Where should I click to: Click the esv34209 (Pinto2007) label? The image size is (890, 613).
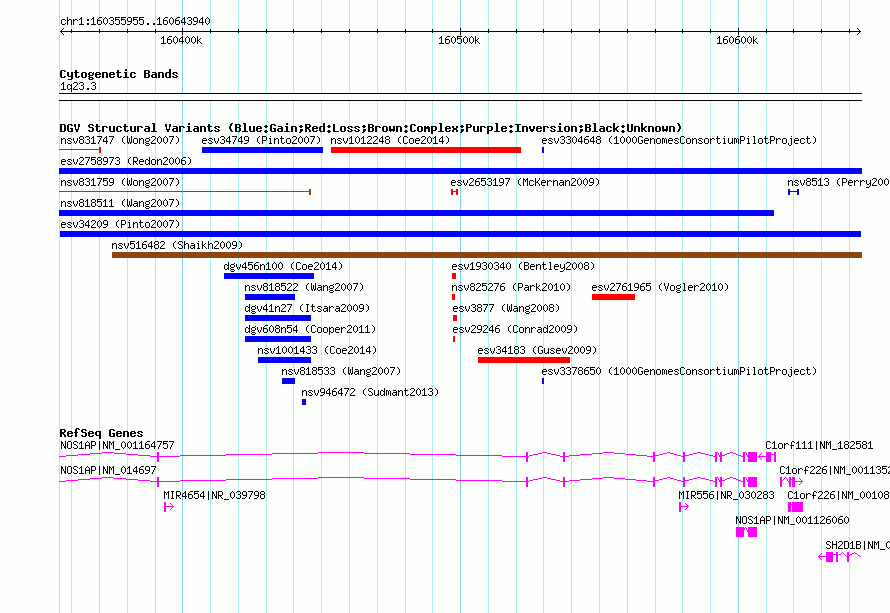tap(120, 224)
